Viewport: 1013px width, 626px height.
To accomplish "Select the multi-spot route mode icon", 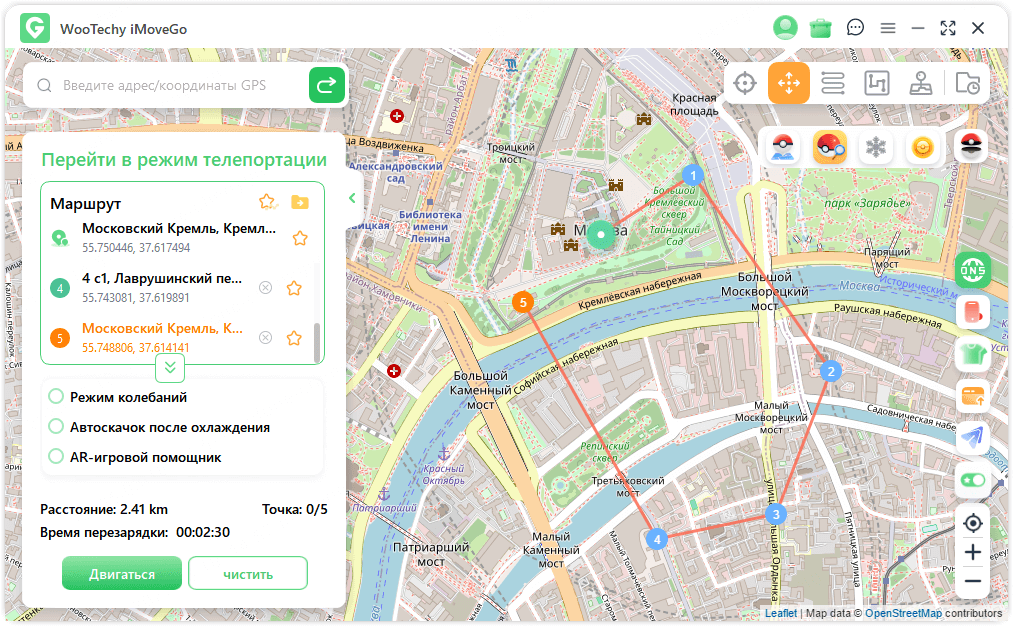I will click(877, 83).
